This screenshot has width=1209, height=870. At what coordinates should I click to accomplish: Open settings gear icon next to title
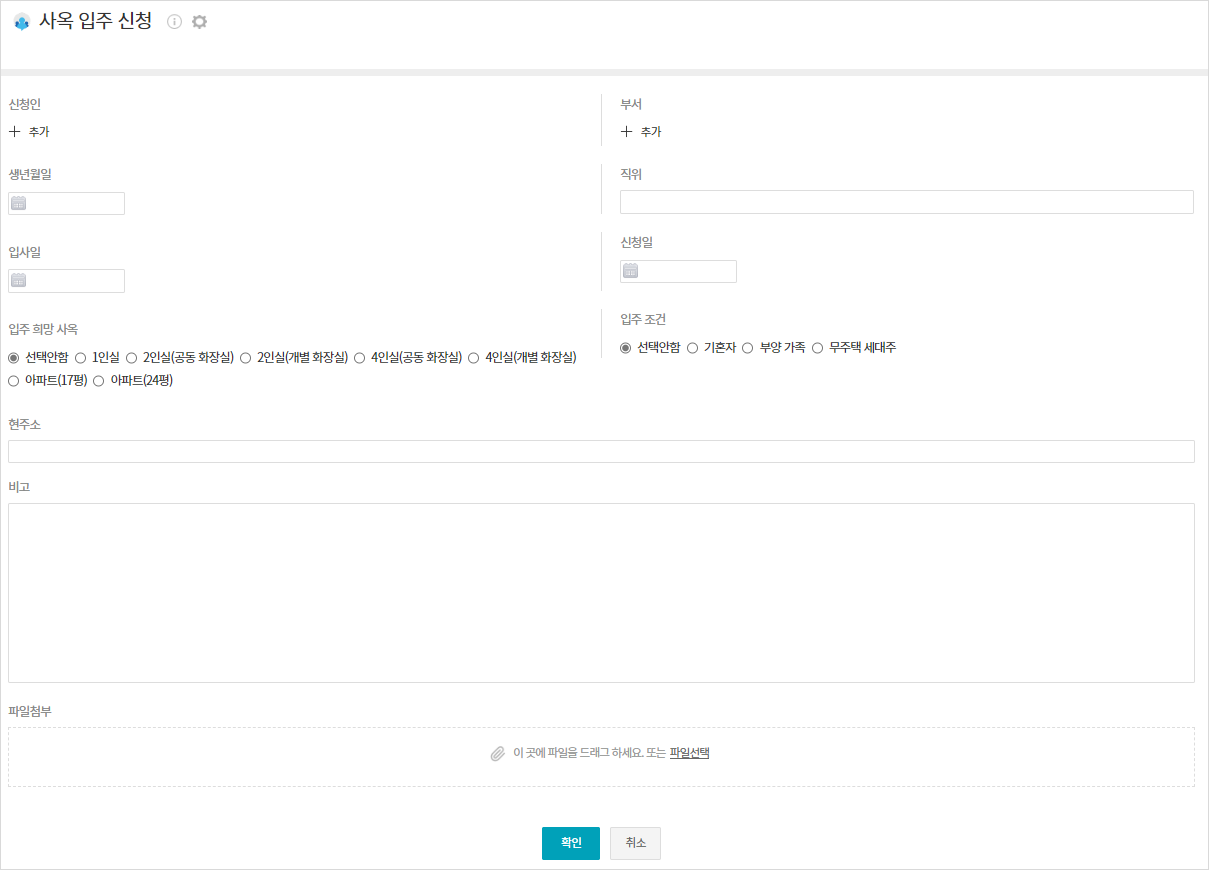point(199,22)
